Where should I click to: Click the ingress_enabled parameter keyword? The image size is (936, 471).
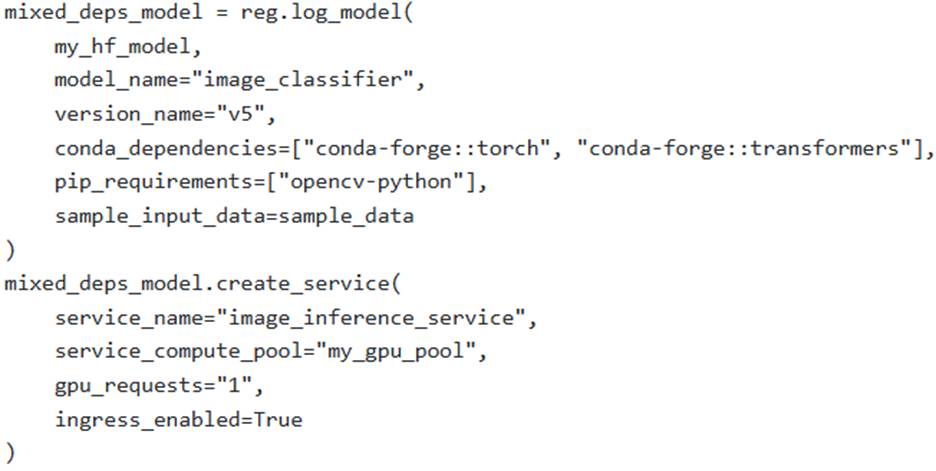142,420
